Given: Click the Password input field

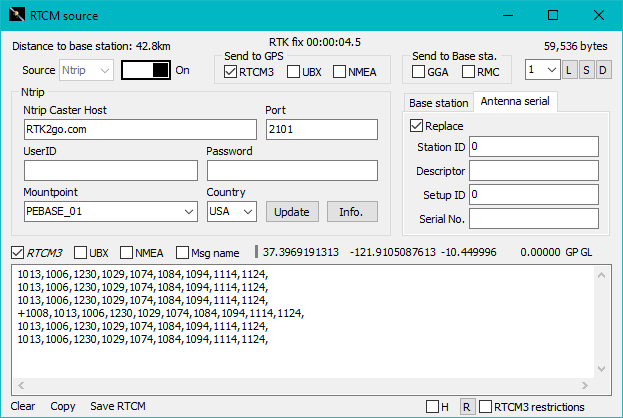Looking at the screenshot, I should 292,170.
